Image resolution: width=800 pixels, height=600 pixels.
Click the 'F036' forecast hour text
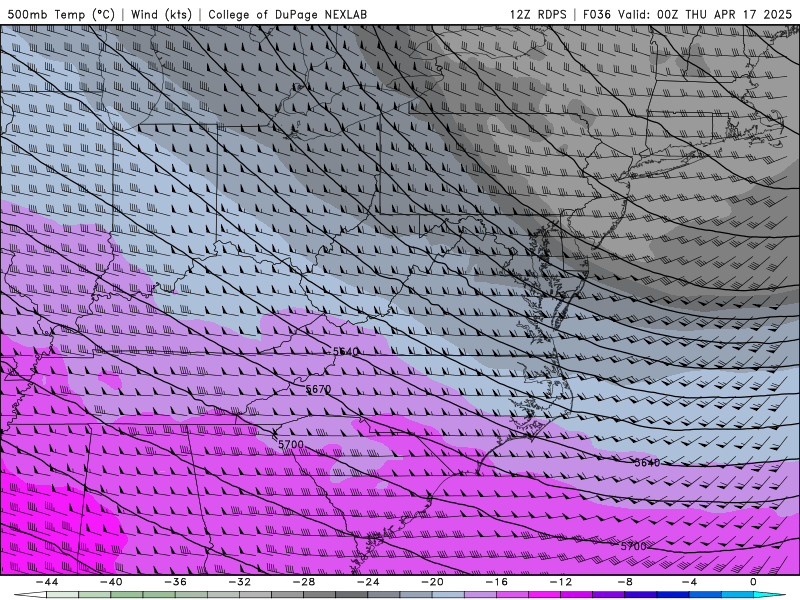coord(596,14)
